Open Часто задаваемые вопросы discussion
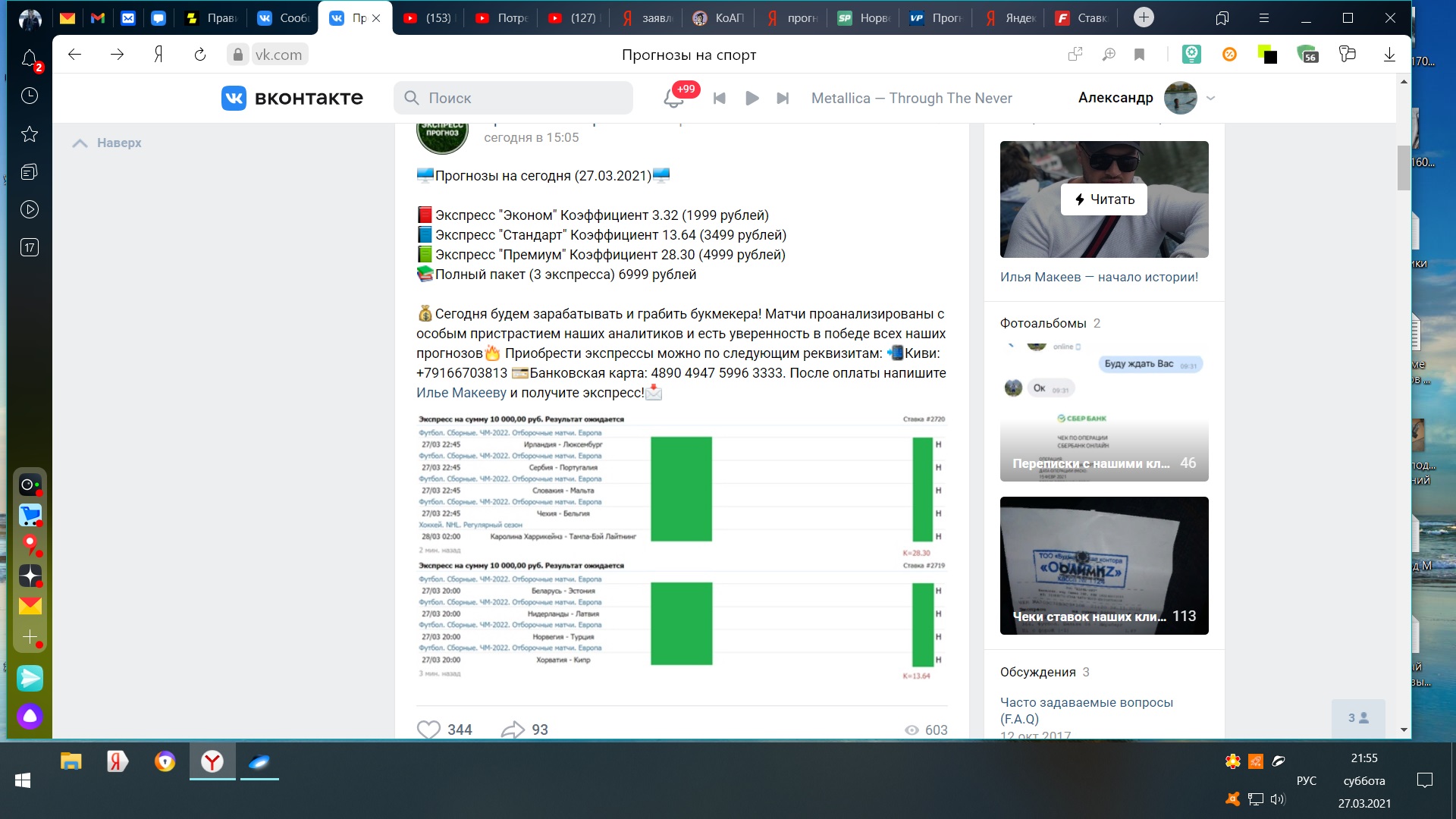Viewport: 1456px width, 819px height. (x=1087, y=711)
